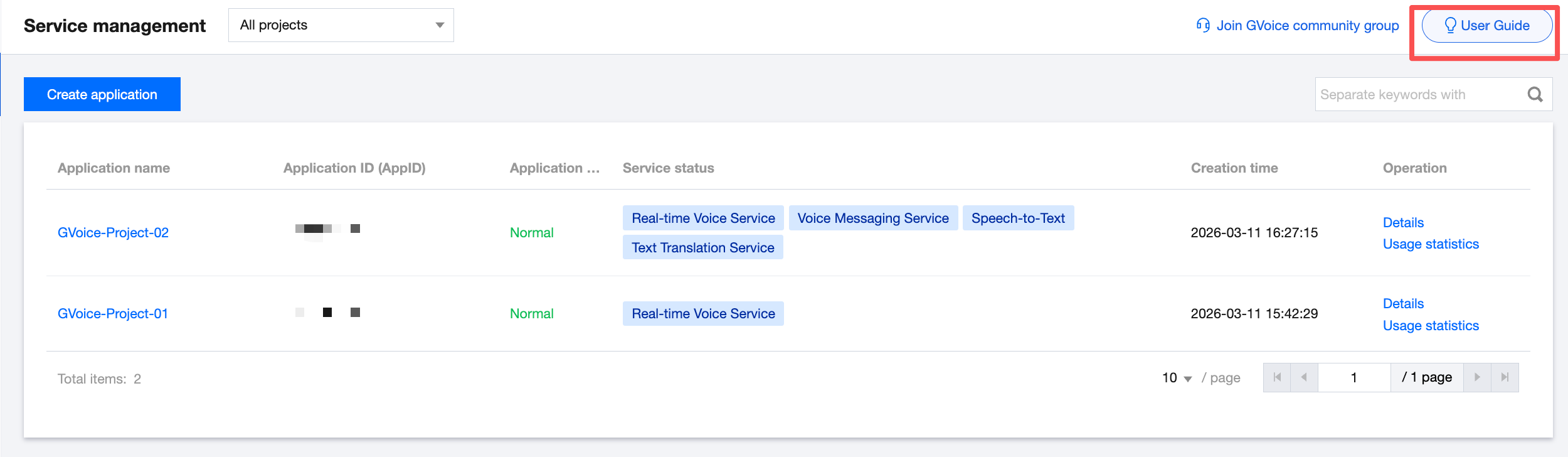Open GVoice-Project-02 application link
The width and height of the screenshot is (1568, 457).
tap(113, 232)
